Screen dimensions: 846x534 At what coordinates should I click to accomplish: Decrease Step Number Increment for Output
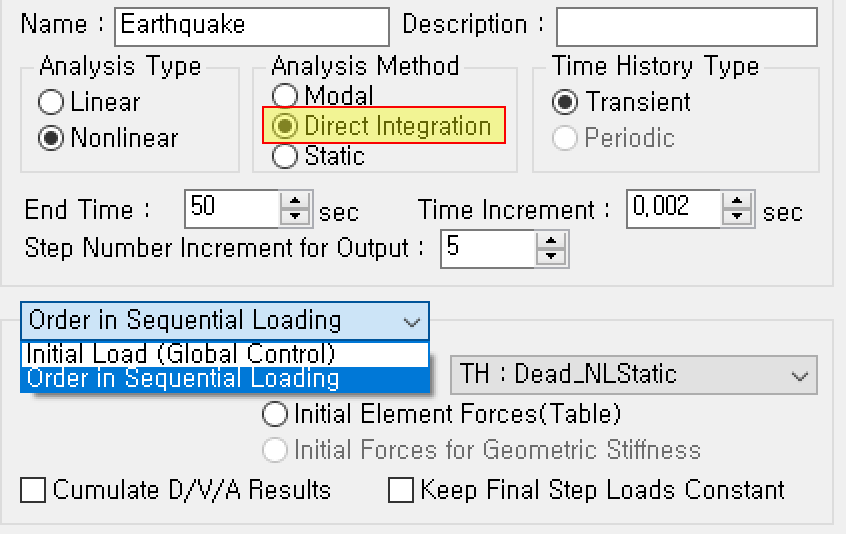click(551, 257)
